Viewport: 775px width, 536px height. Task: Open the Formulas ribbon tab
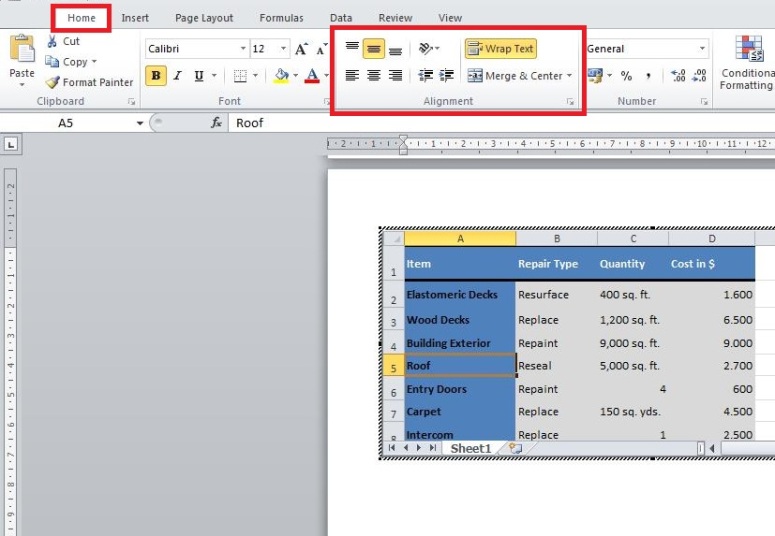(281, 18)
